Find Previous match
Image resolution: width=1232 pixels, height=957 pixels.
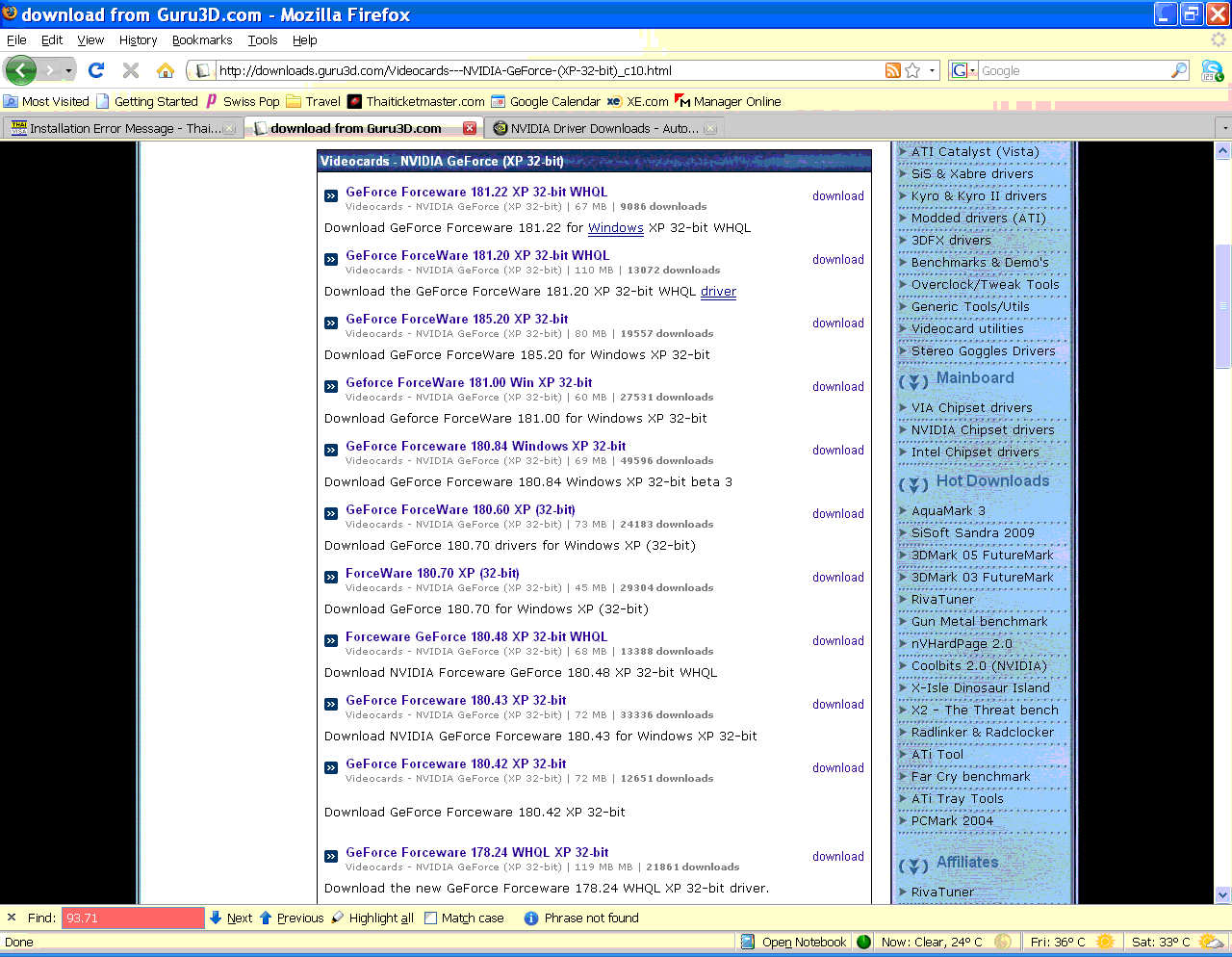click(292, 918)
